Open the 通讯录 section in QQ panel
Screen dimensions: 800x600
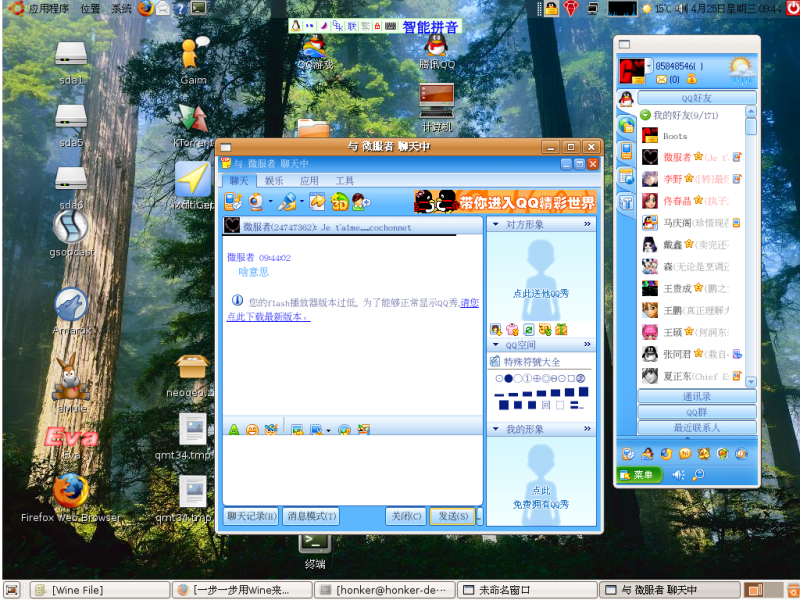pyautogui.click(x=696, y=396)
